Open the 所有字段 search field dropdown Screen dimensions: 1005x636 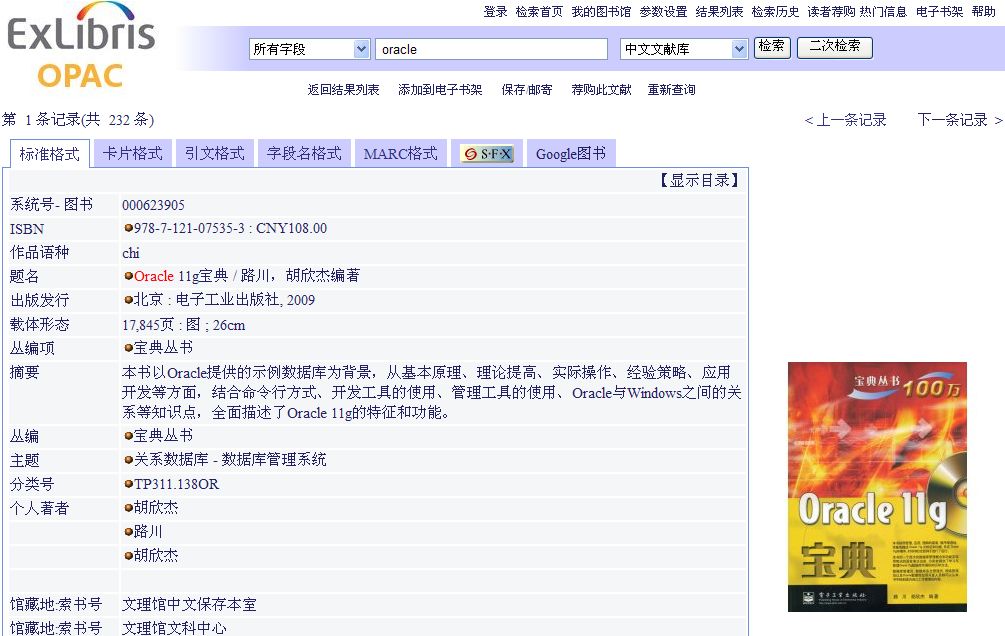[310, 49]
